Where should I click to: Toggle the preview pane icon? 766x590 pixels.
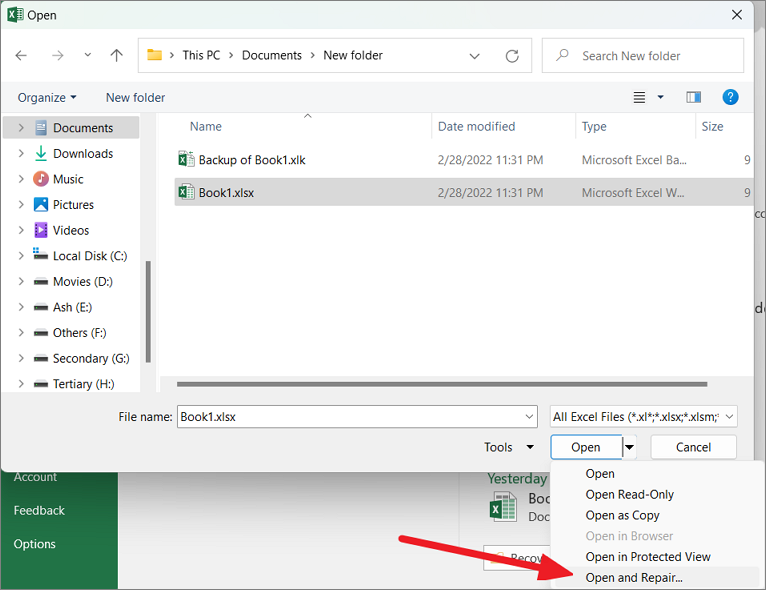pyautogui.click(x=693, y=97)
